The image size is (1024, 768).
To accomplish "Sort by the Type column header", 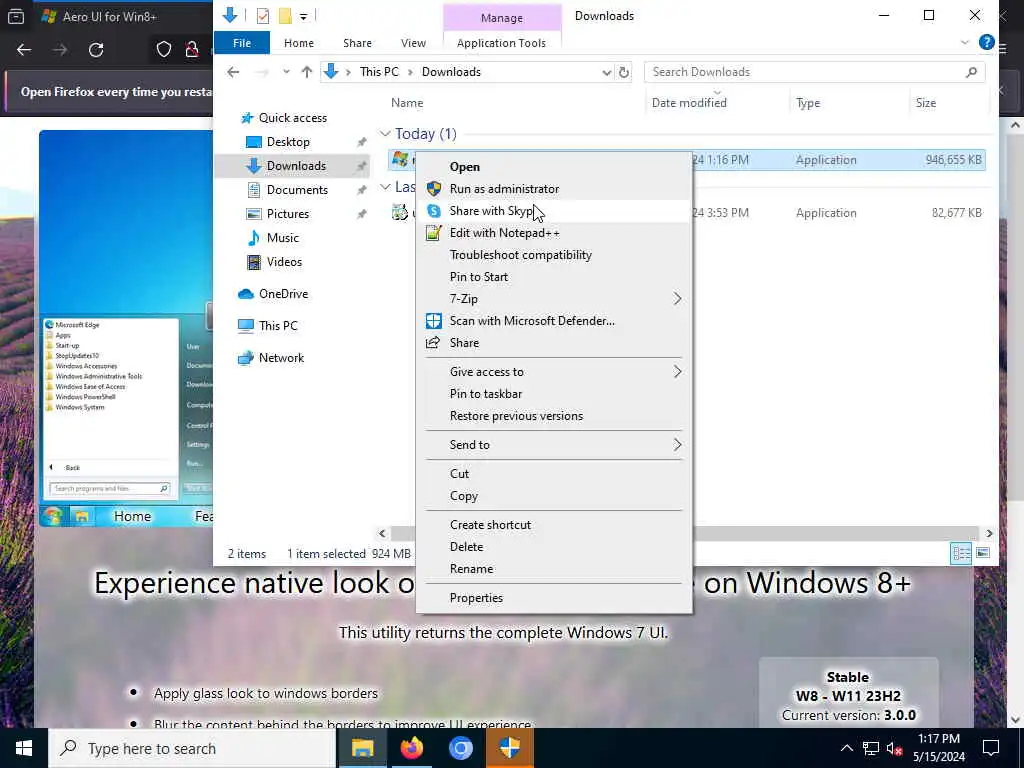I will [x=808, y=103].
